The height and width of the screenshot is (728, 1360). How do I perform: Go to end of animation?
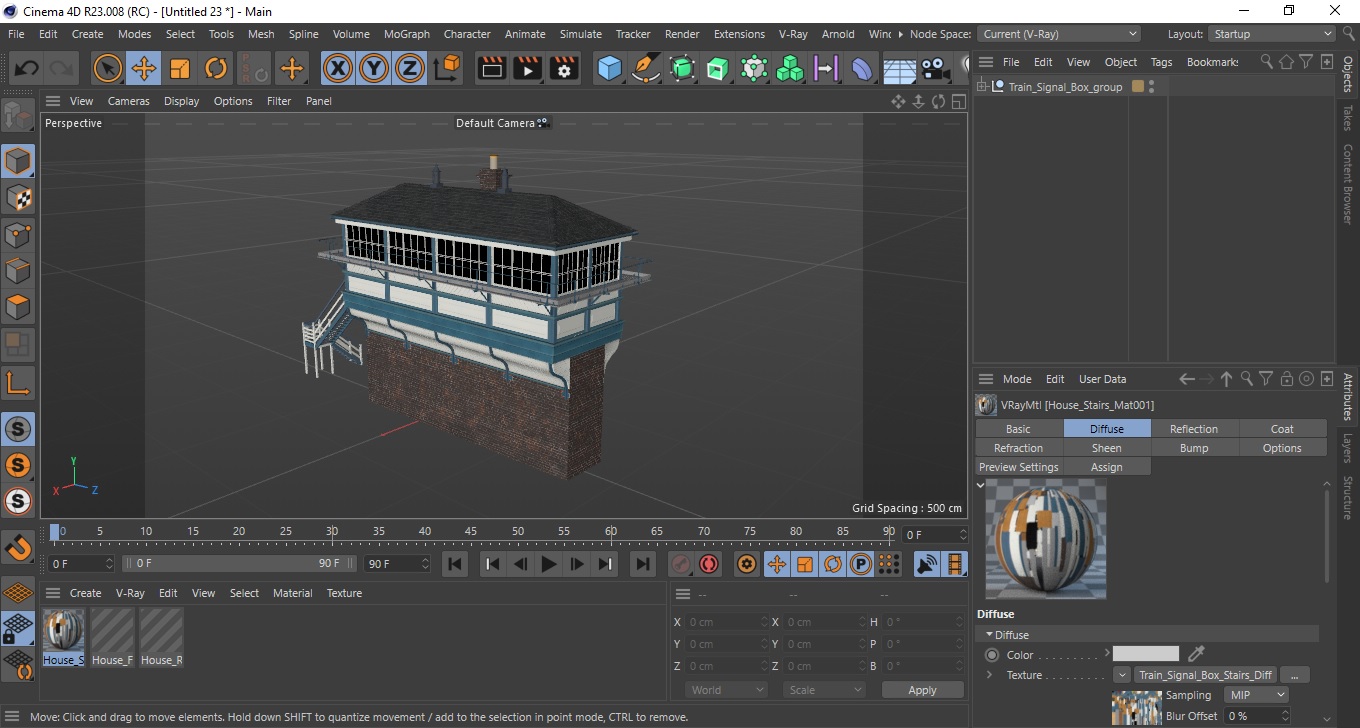coord(643,564)
